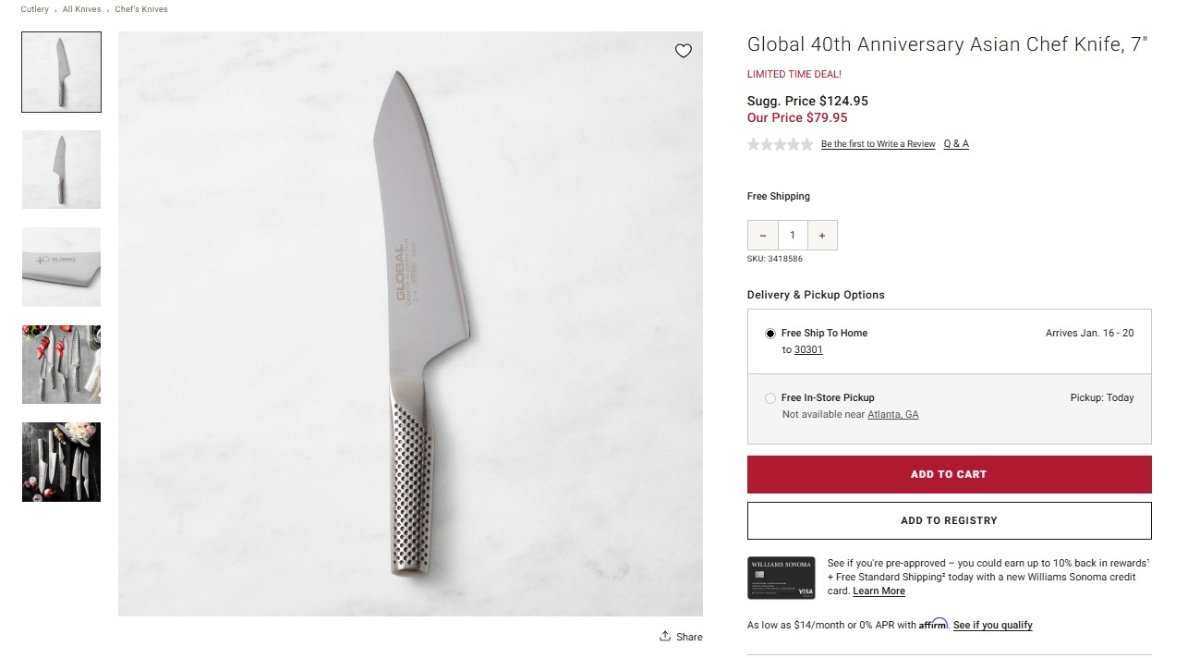Open Chef's Knives breadcrumb
The image size is (1200, 658).
(x=141, y=9)
